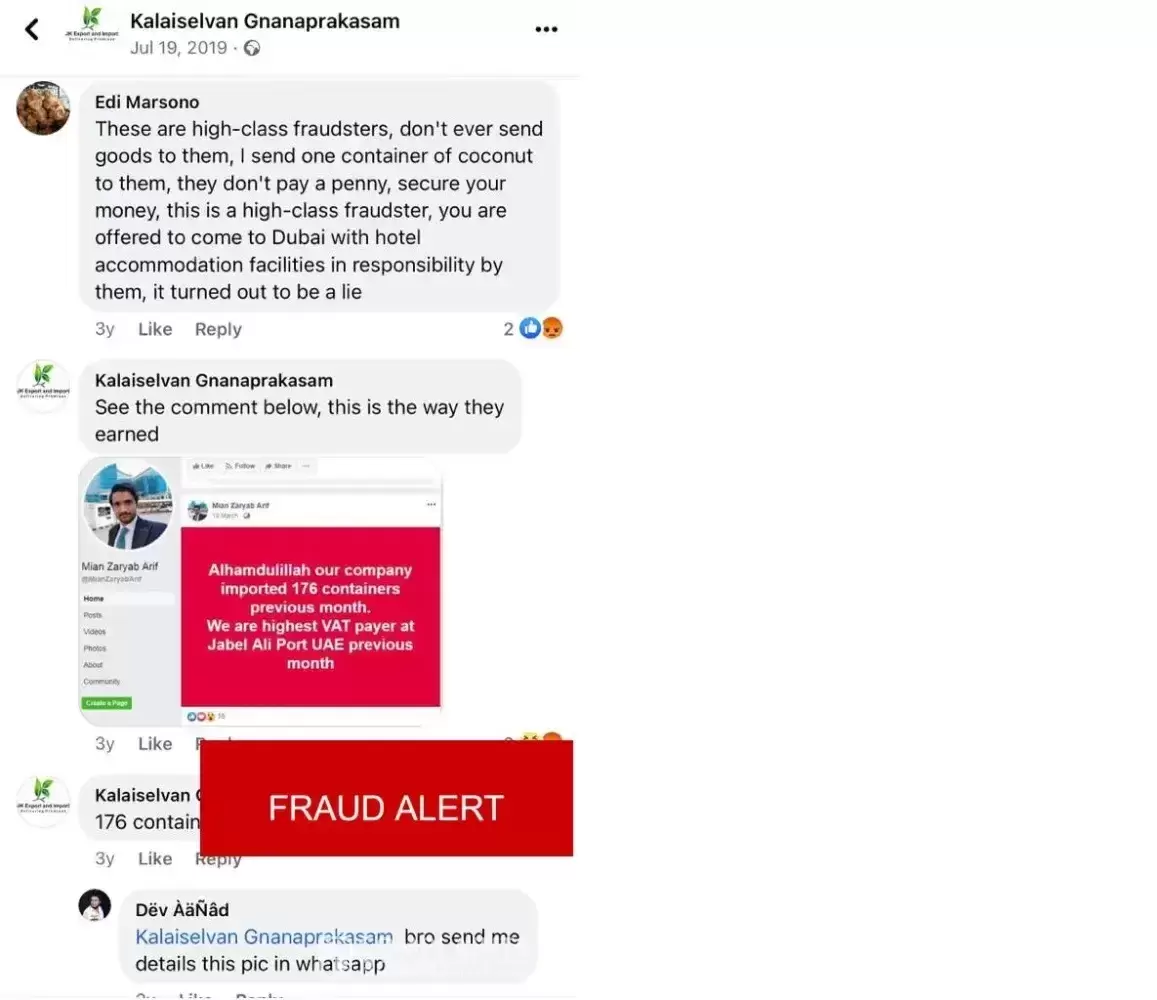Click the Edi Marsono commenter name

tap(147, 102)
